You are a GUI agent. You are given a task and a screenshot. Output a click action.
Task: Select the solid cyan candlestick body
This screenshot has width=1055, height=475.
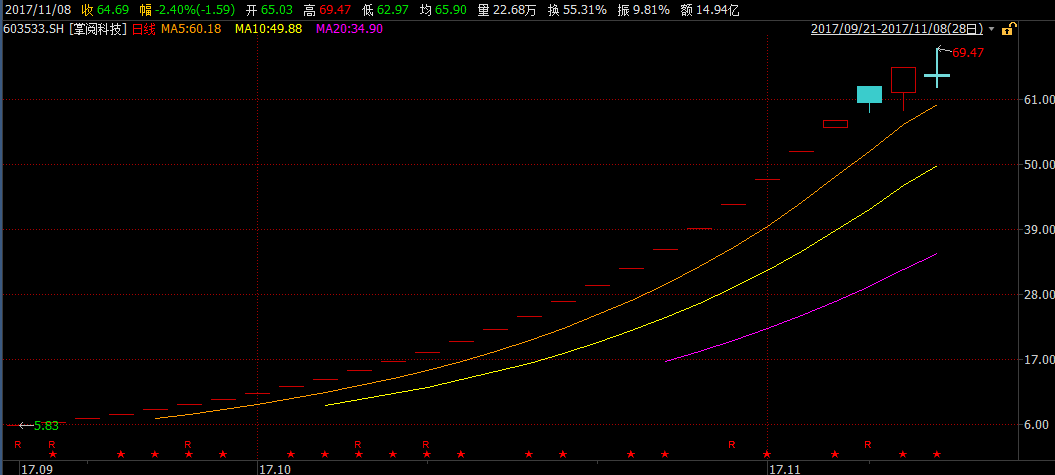pyautogui.click(x=869, y=95)
